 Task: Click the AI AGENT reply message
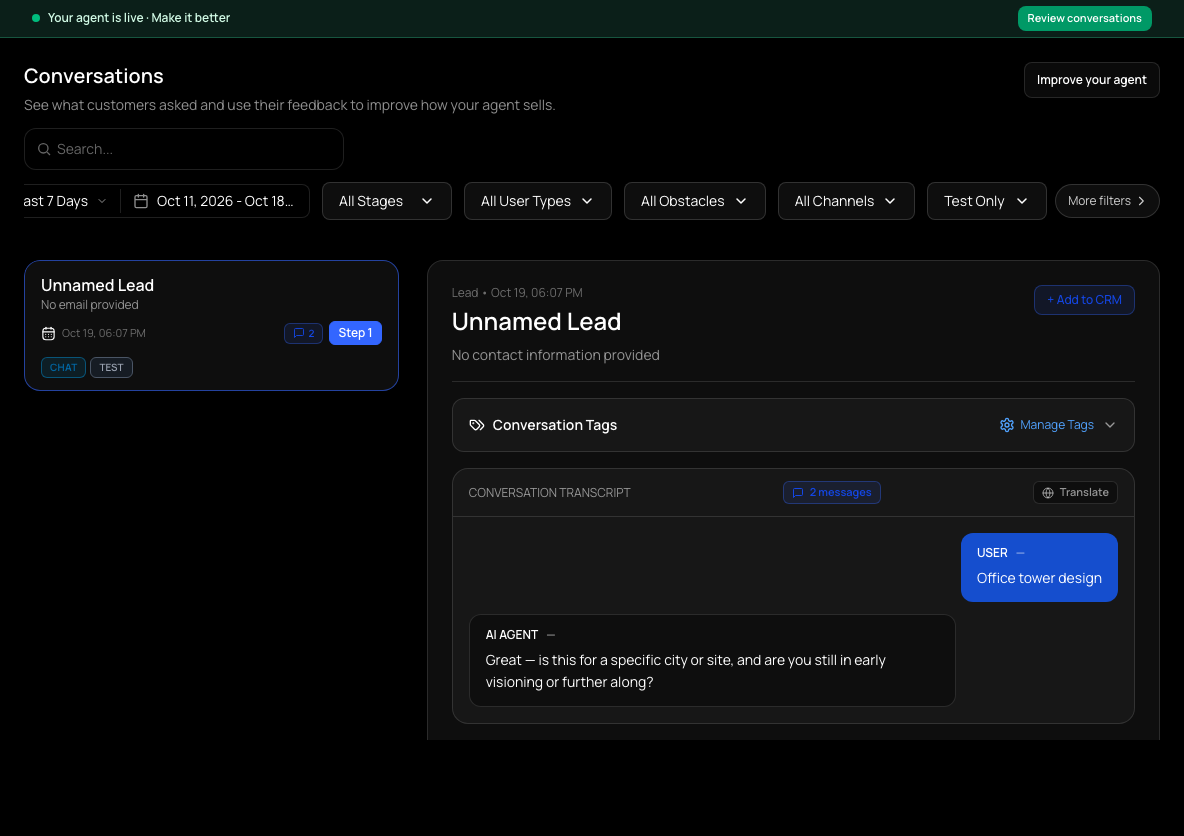[x=712, y=661]
